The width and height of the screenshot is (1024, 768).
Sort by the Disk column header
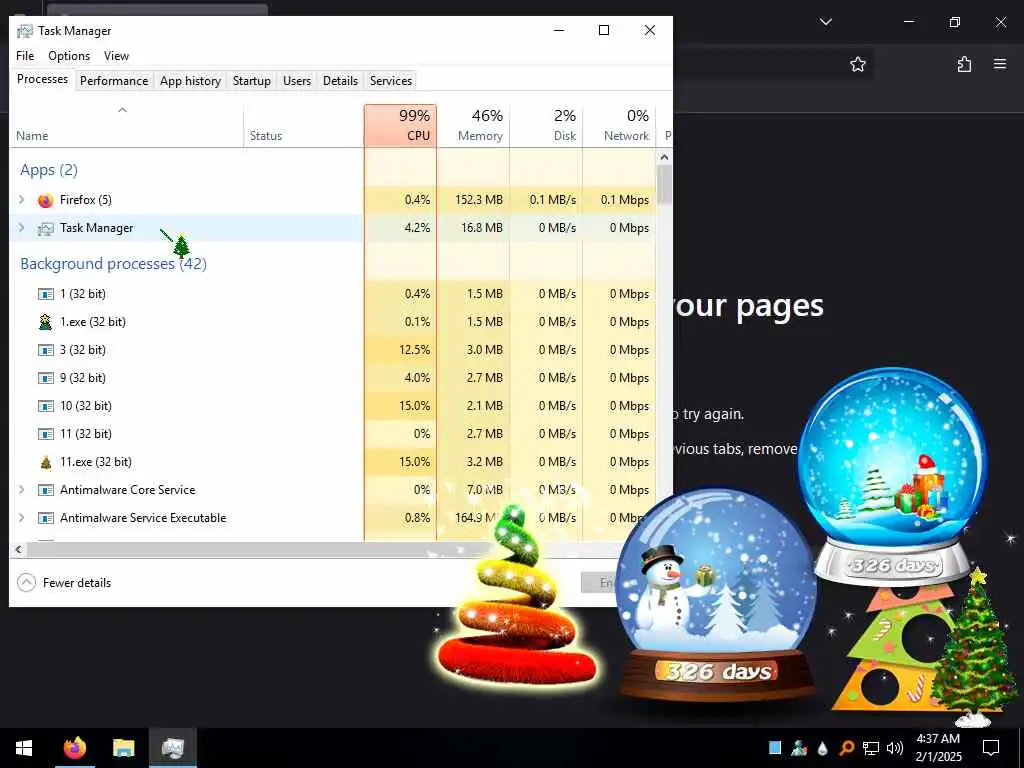coord(547,125)
